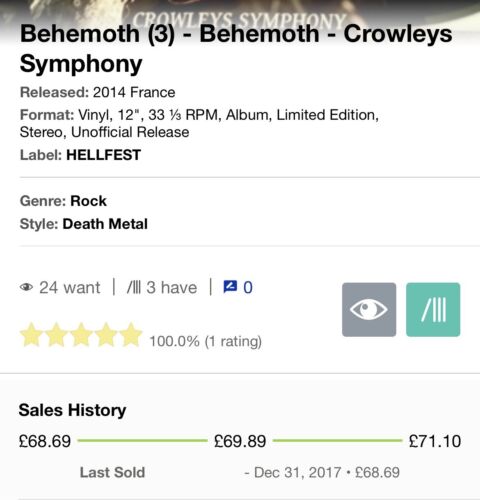The height and width of the screenshot is (500, 480).
Task: Add release to collection with teal button
Action: pos(433,310)
